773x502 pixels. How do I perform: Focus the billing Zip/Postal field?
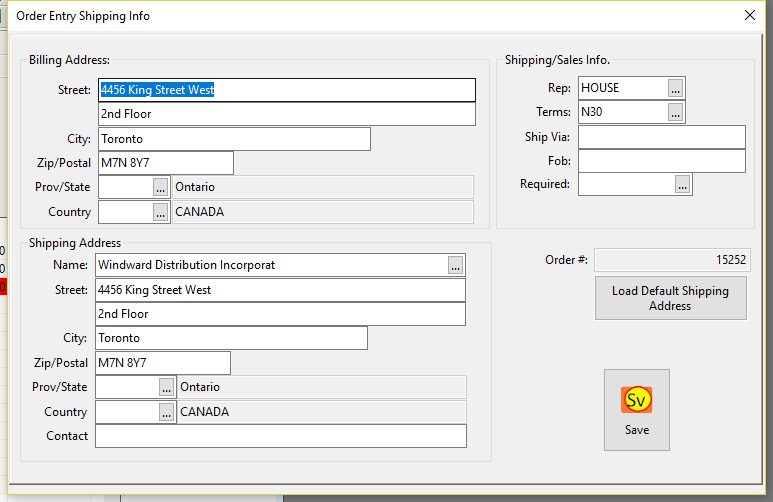[x=165, y=163]
